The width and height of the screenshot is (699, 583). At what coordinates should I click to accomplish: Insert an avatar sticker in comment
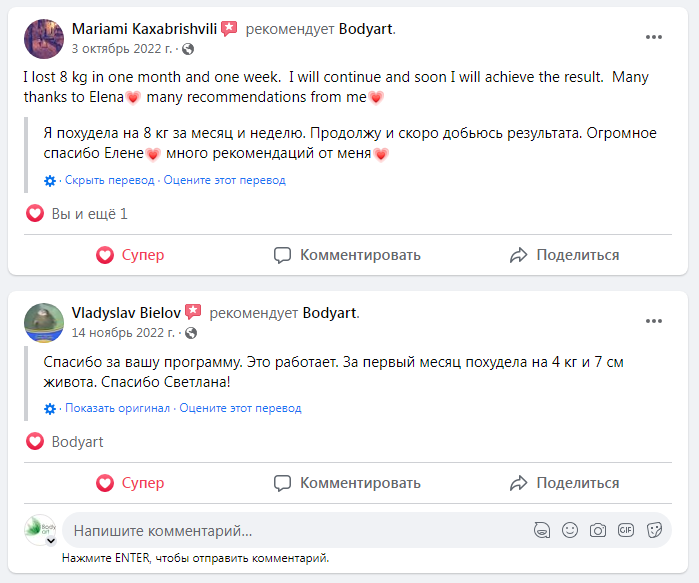pyautogui.click(x=542, y=530)
